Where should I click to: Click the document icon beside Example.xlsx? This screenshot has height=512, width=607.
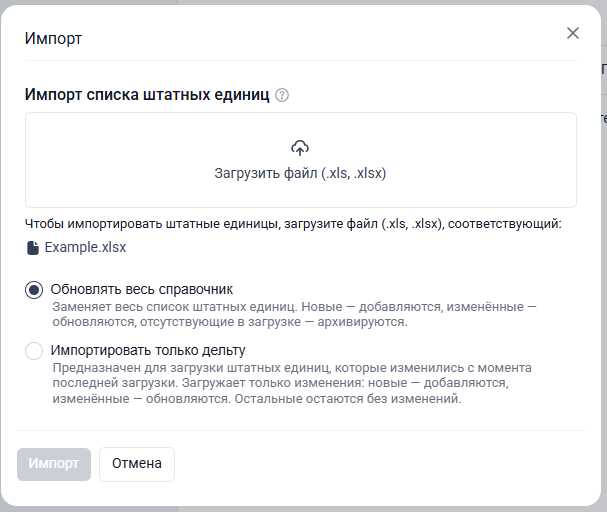click(x=33, y=247)
